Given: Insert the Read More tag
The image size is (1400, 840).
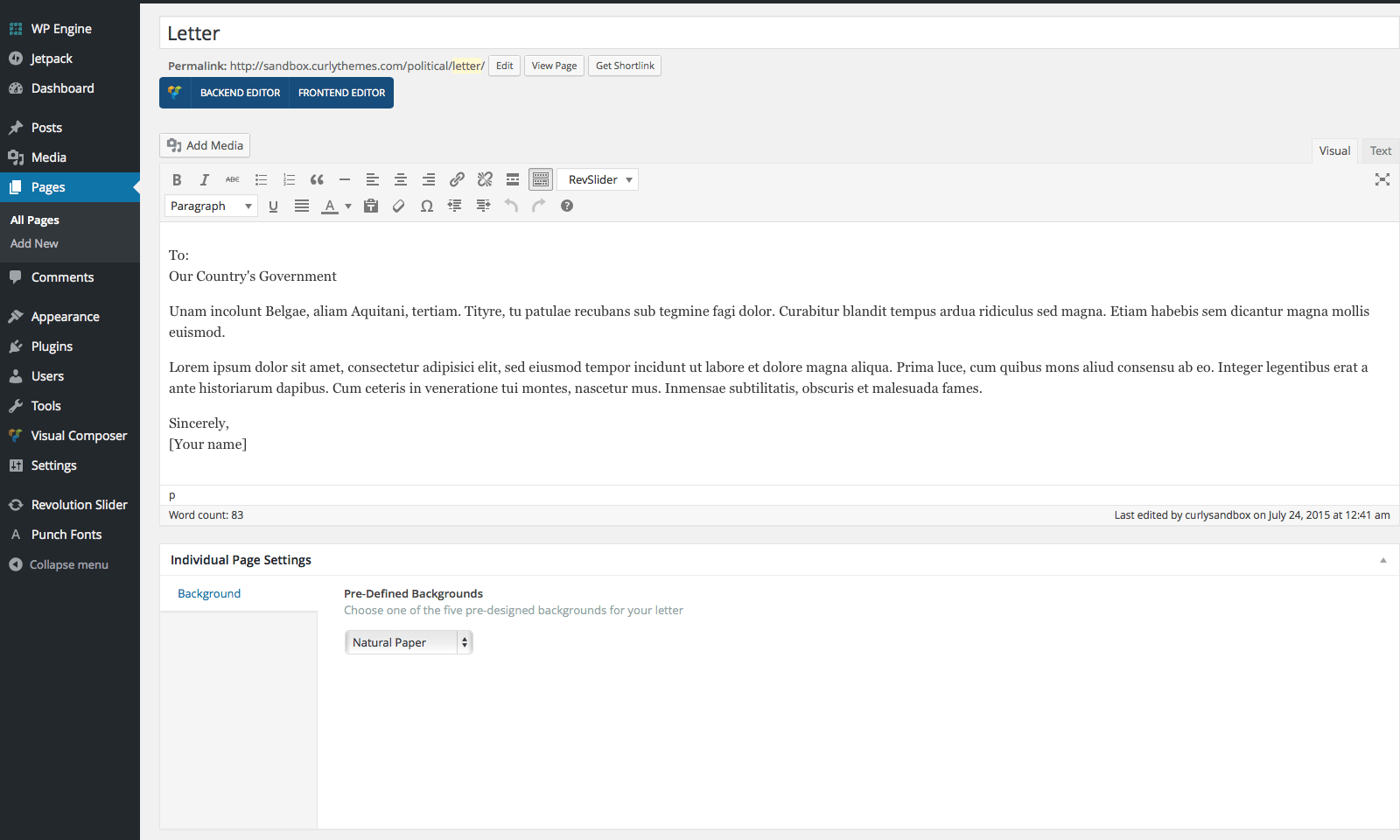Looking at the screenshot, I should pyautogui.click(x=513, y=179).
